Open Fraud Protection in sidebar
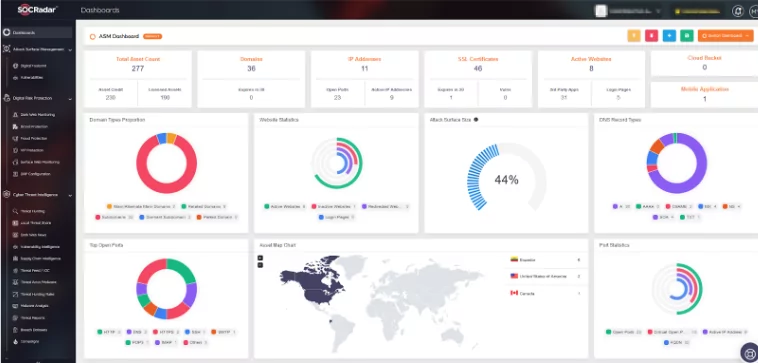 click(30, 138)
